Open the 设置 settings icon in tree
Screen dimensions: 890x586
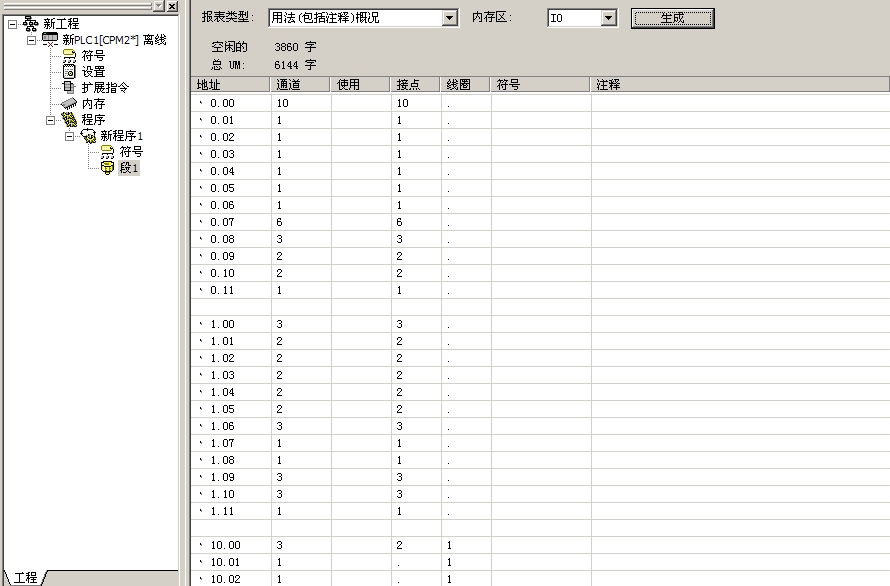click(x=69, y=71)
